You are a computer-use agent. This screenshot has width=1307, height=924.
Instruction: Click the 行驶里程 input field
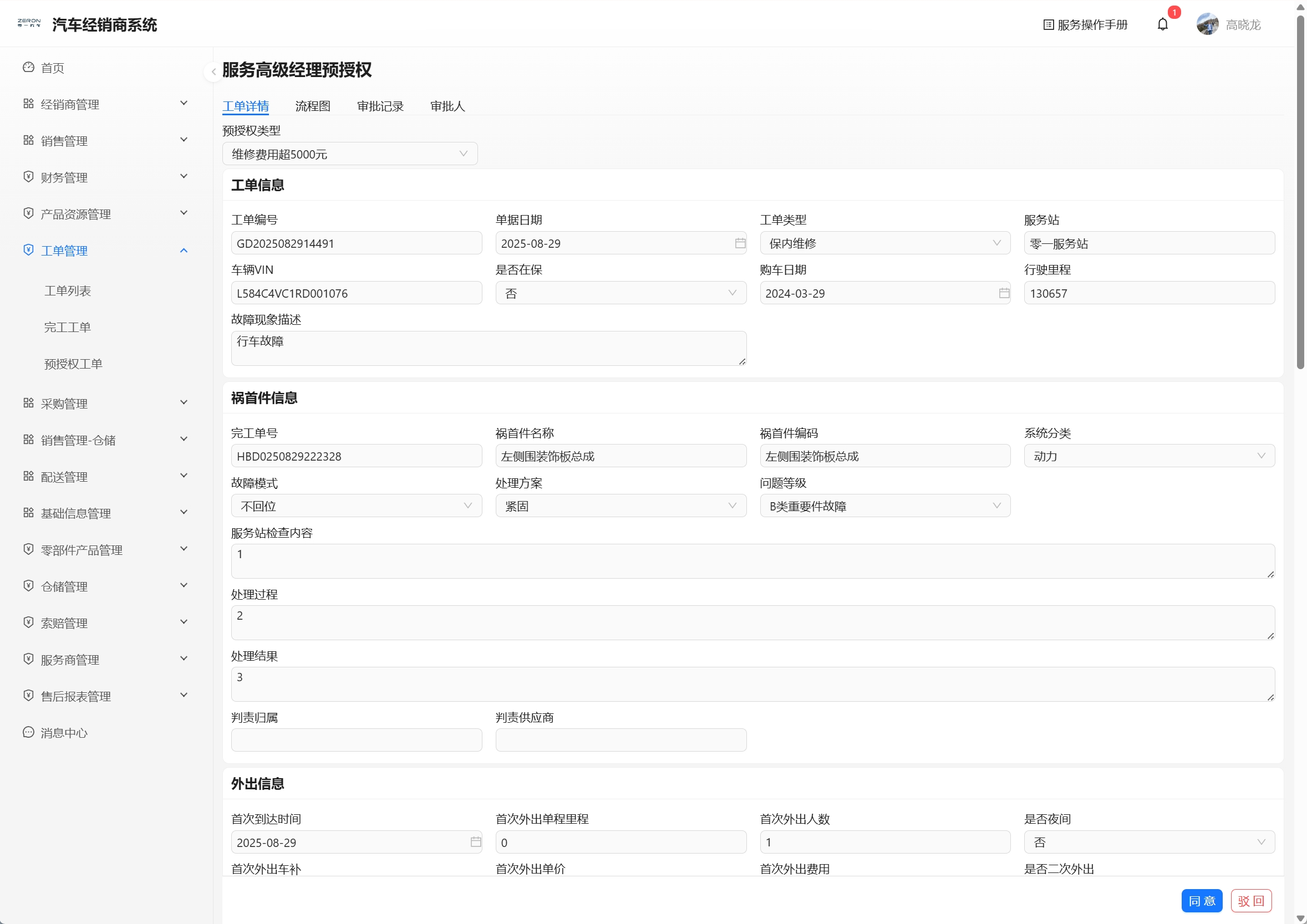tap(1149, 294)
